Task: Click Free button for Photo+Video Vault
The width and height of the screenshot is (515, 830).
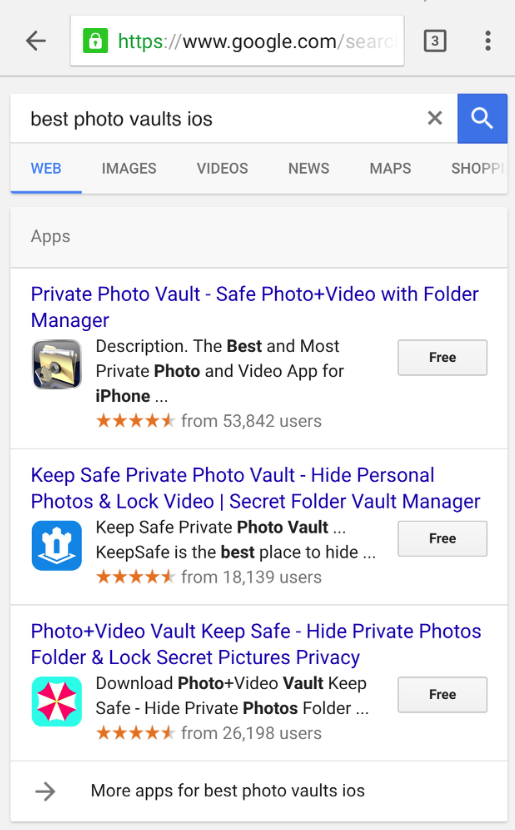Action: (x=442, y=694)
